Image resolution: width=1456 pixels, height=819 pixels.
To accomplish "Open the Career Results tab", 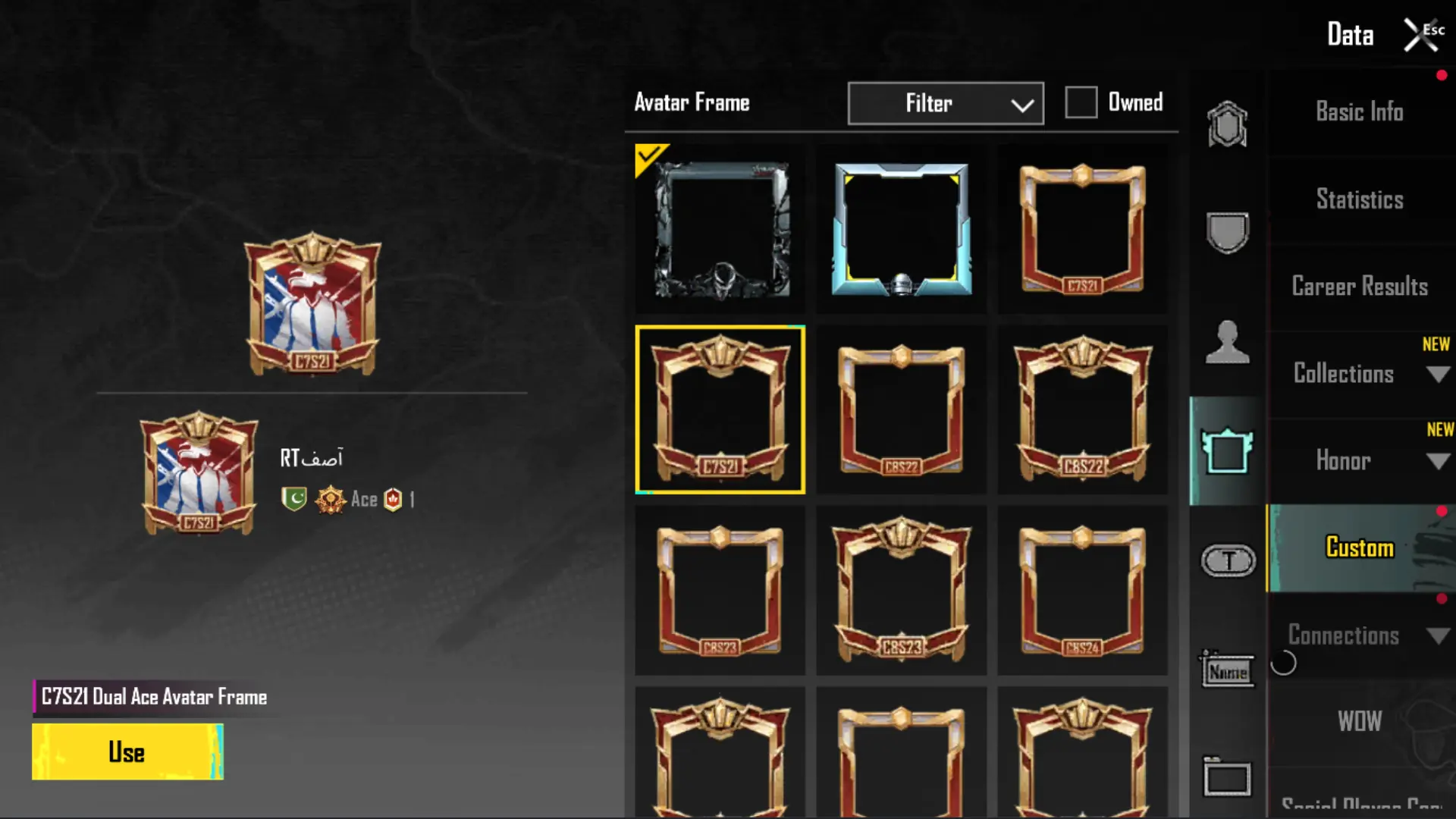I will [x=1360, y=287].
